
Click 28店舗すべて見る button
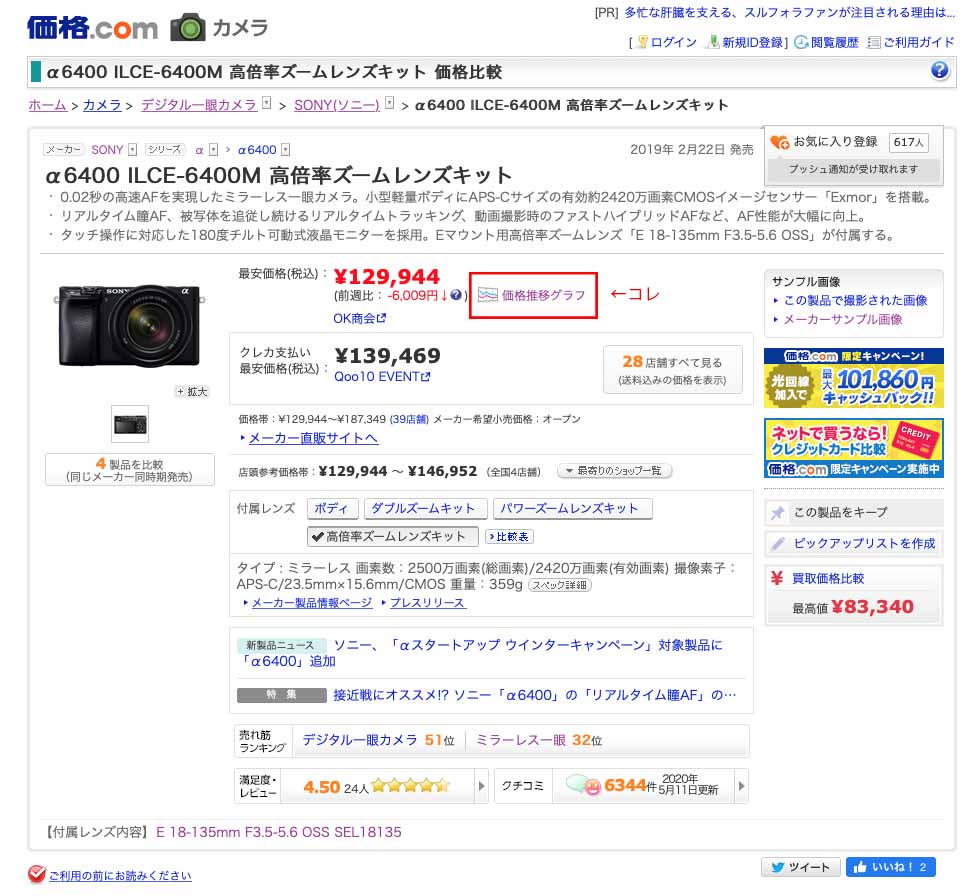(x=673, y=369)
